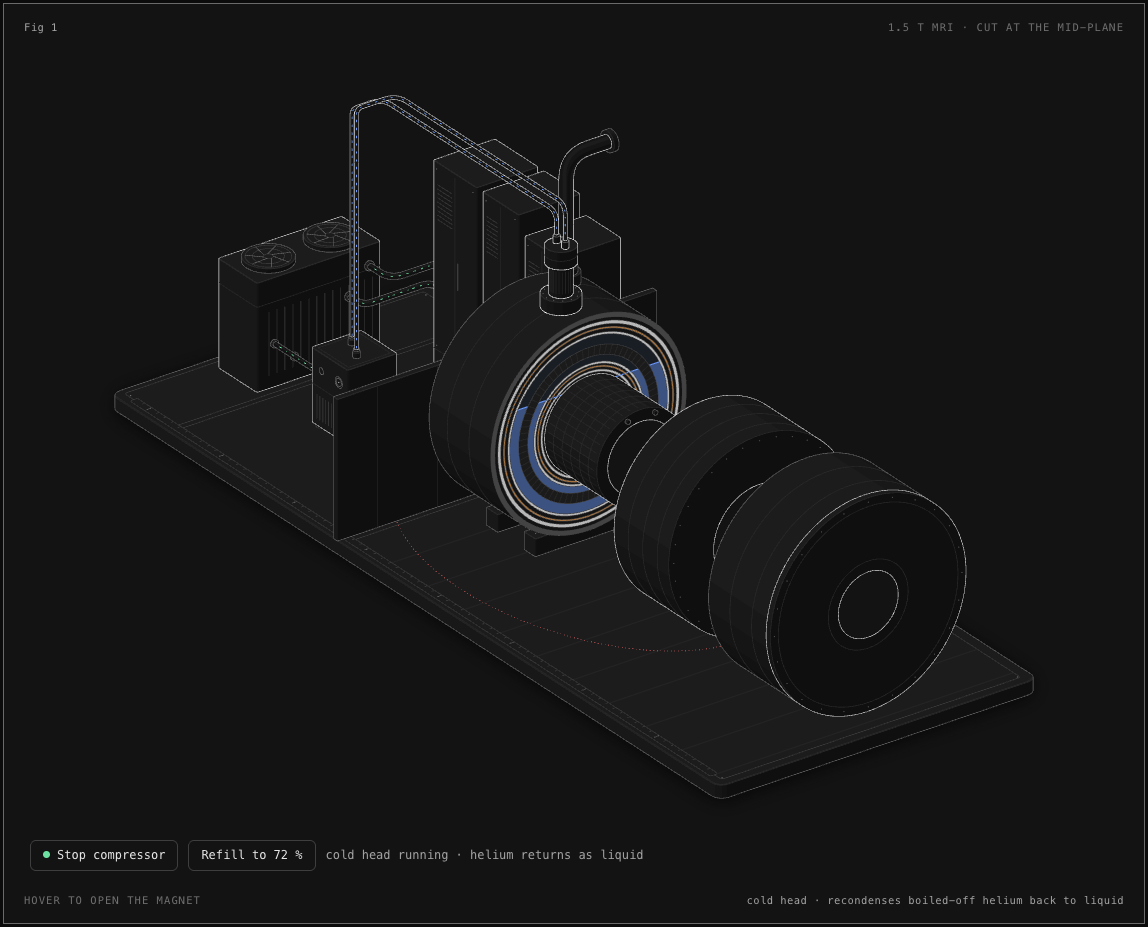Click the 1.5 T MRI mid-plane title
The image size is (1148, 927).
(1005, 27)
